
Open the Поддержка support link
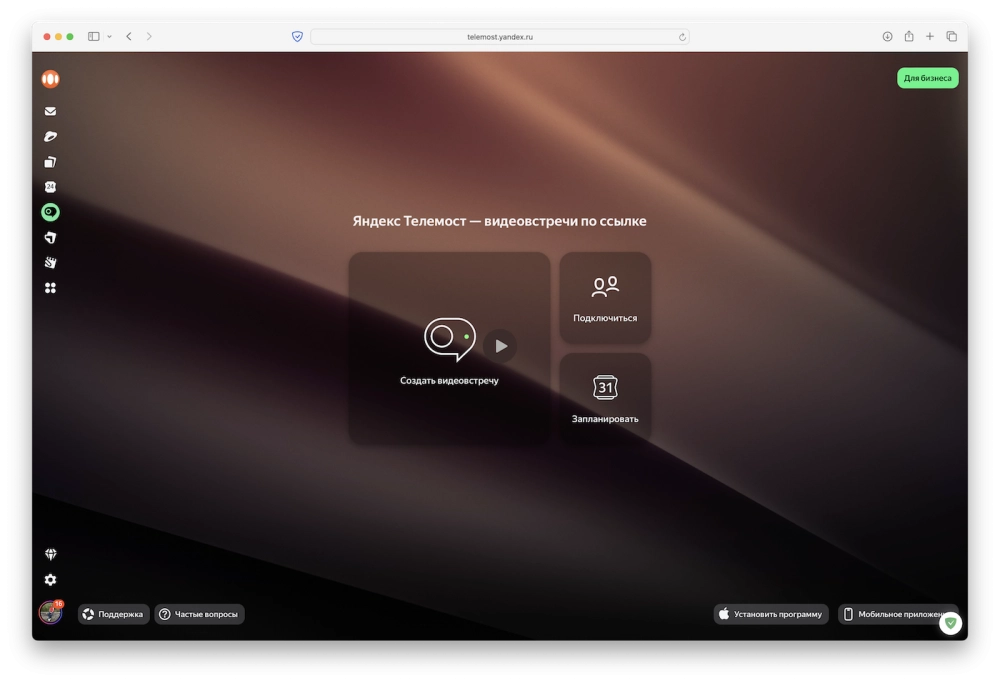pyautogui.click(x=114, y=614)
